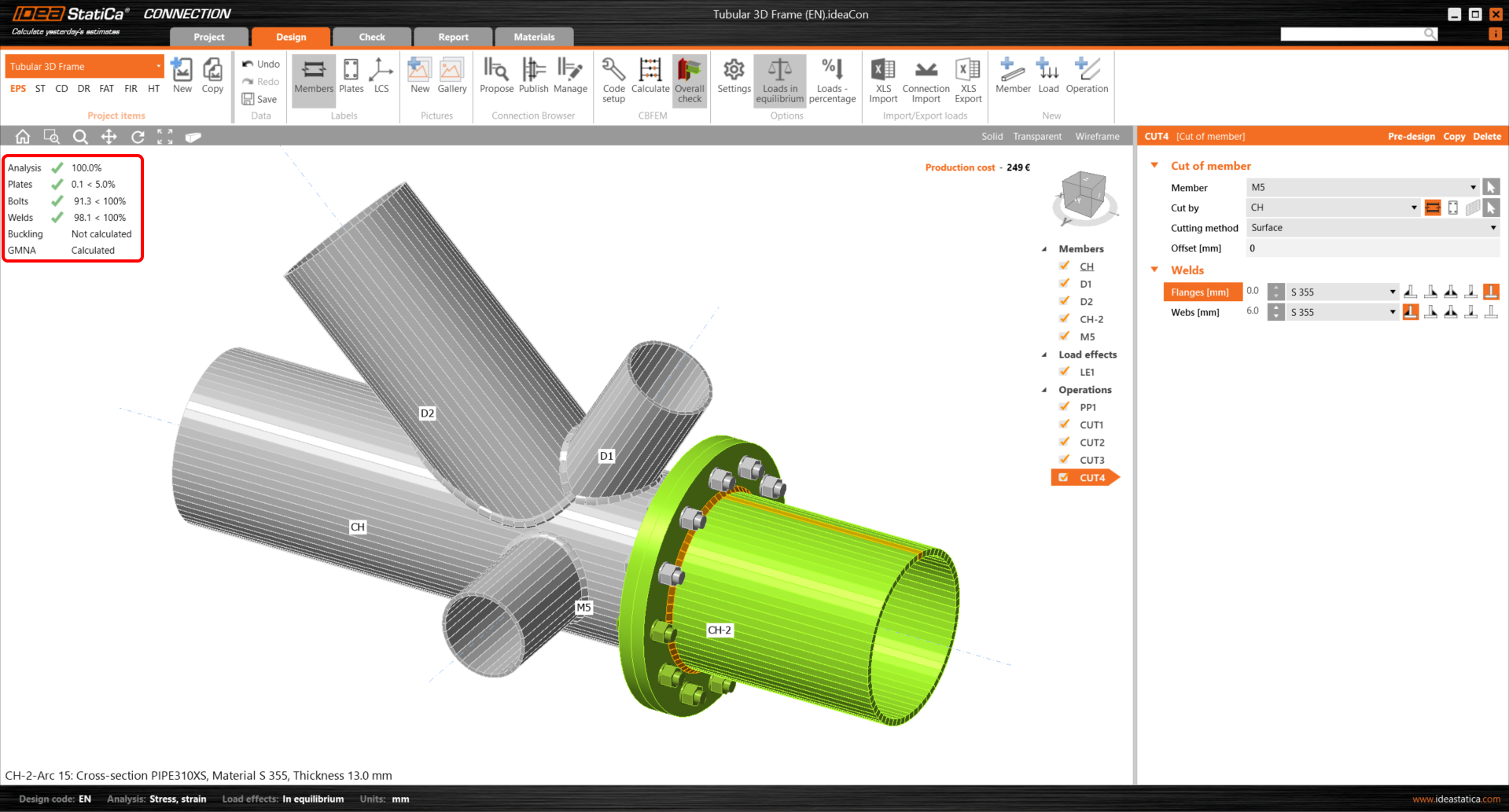Add a new Operation
1509x812 pixels.
1087,77
